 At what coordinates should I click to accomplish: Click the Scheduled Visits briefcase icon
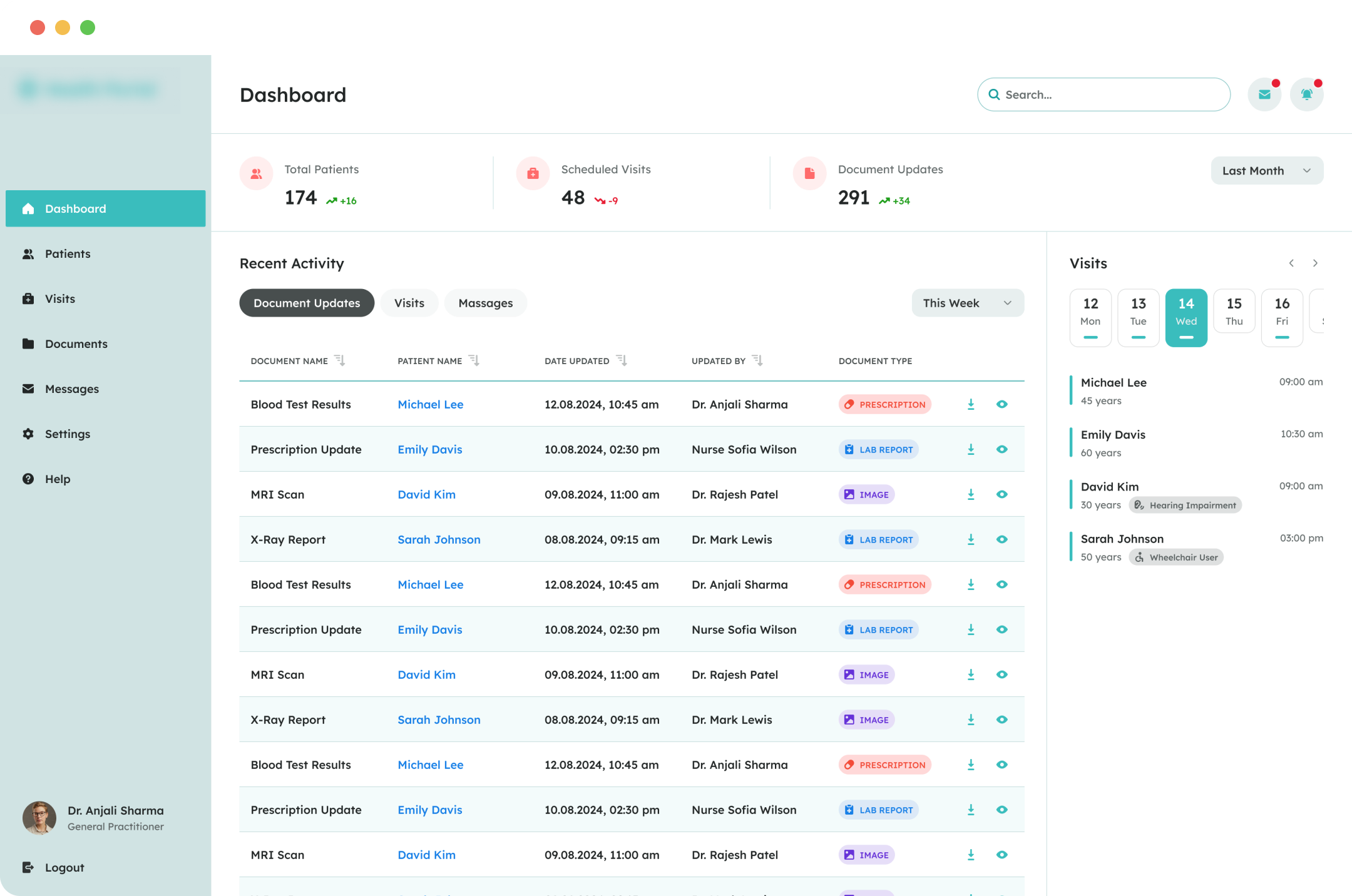pyautogui.click(x=533, y=173)
